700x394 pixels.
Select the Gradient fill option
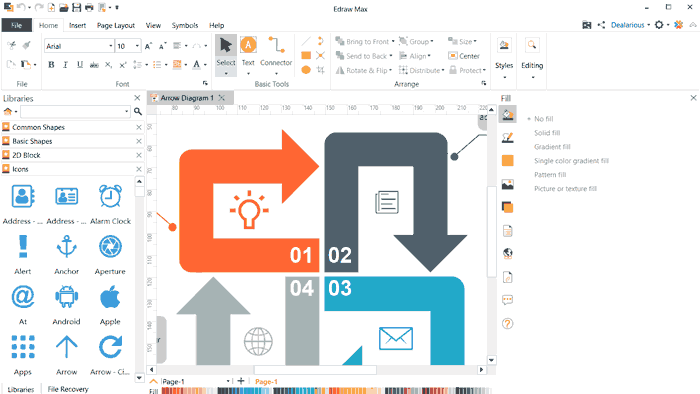[x=552, y=146]
